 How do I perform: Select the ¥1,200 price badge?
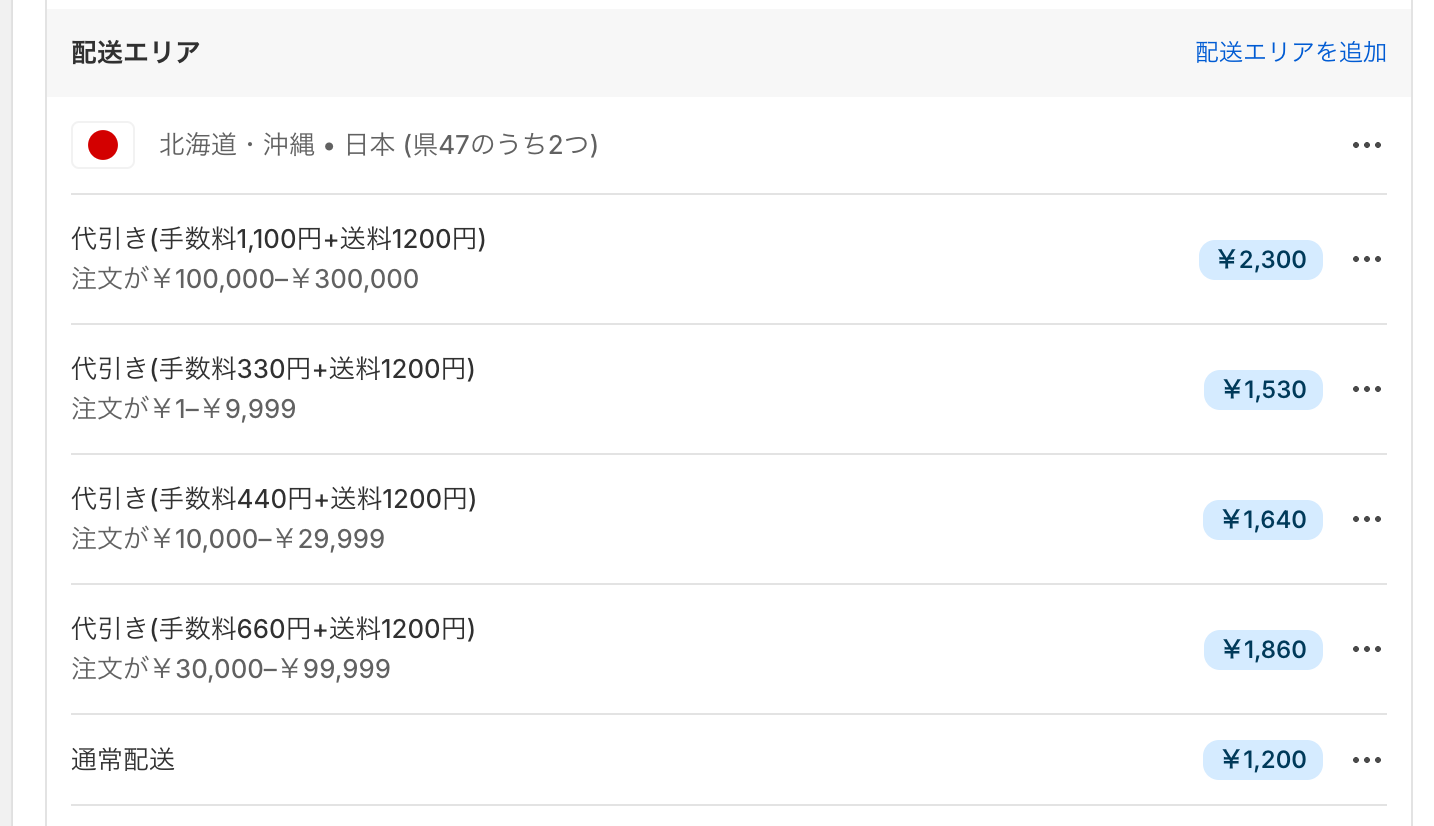point(1263,760)
